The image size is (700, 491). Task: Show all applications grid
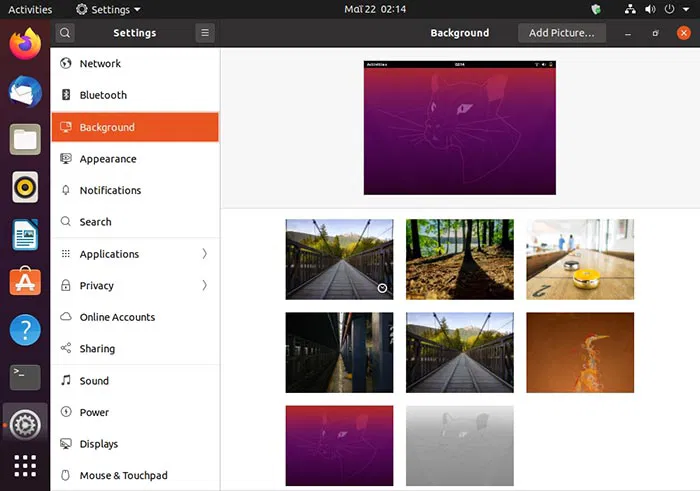[25, 466]
